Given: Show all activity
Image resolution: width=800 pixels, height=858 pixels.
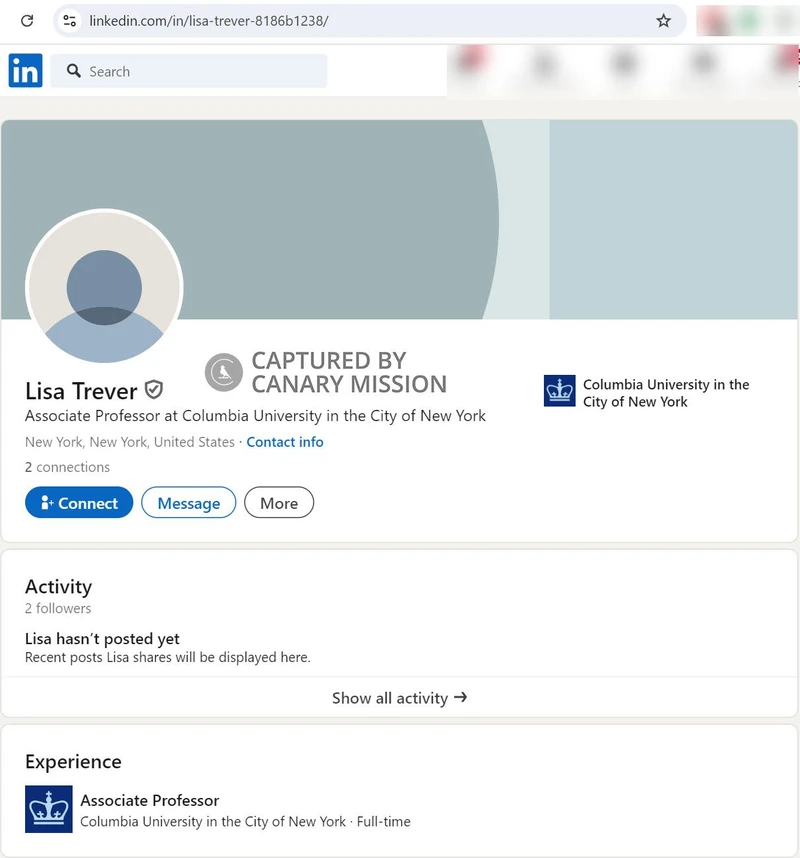Looking at the screenshot, I should [399, 698].
